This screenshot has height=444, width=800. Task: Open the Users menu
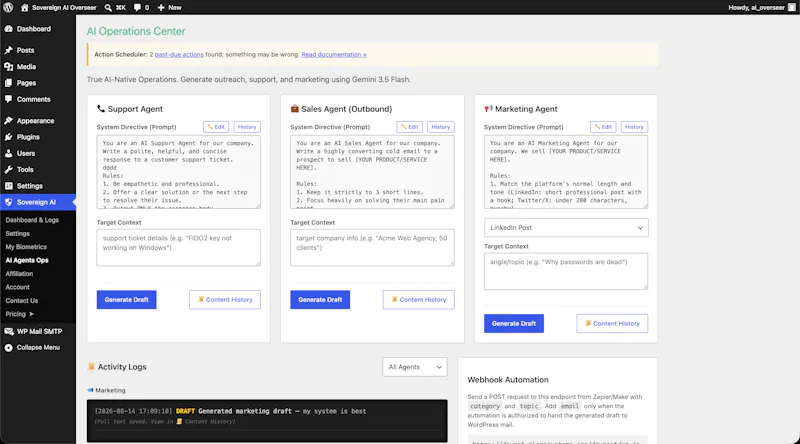(38, 153)
